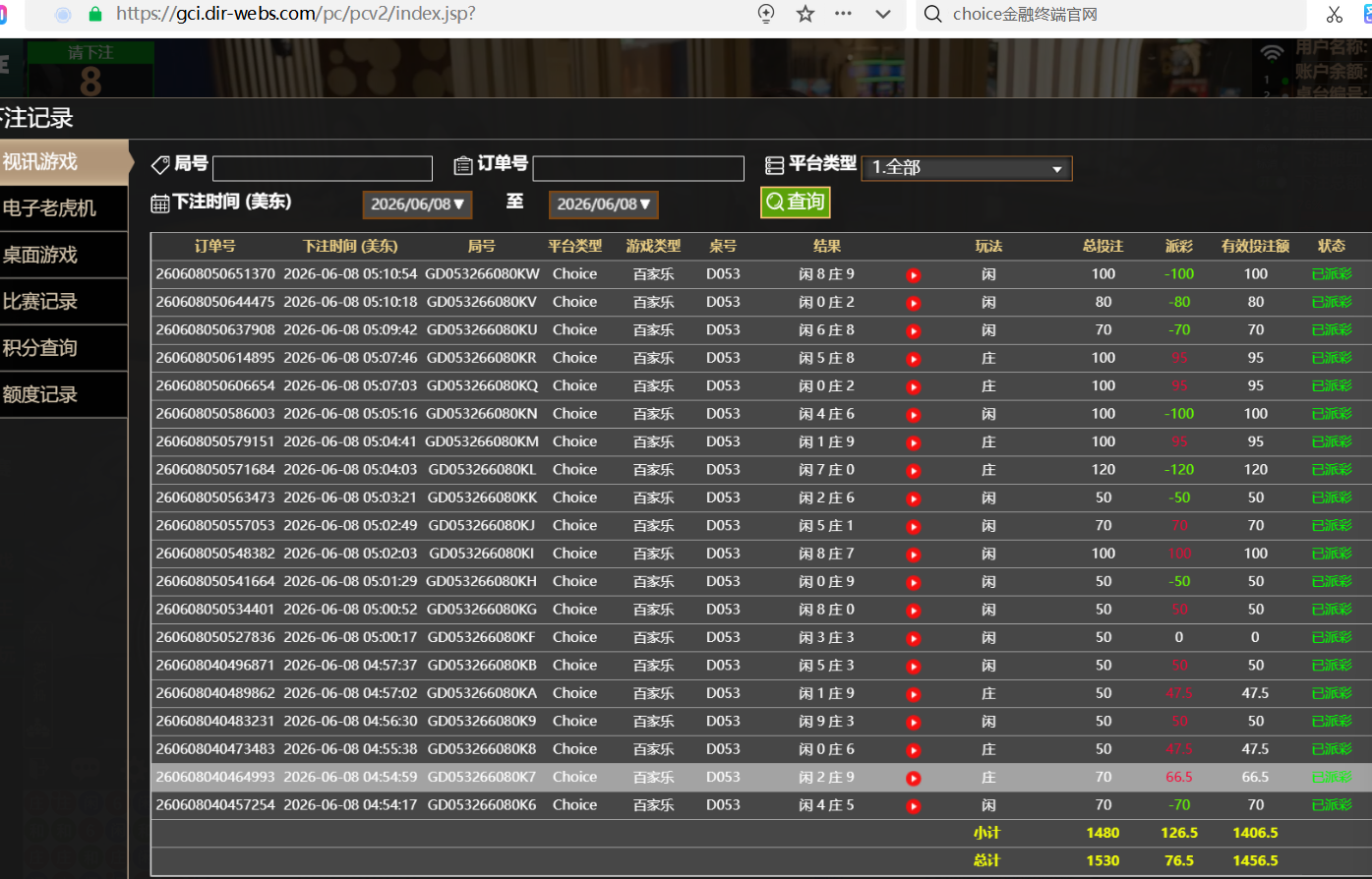The width and height of the screenshot is (1372, 879).
Task: Select 桌面游戏 sidebar tab
Action: point(64,255)
